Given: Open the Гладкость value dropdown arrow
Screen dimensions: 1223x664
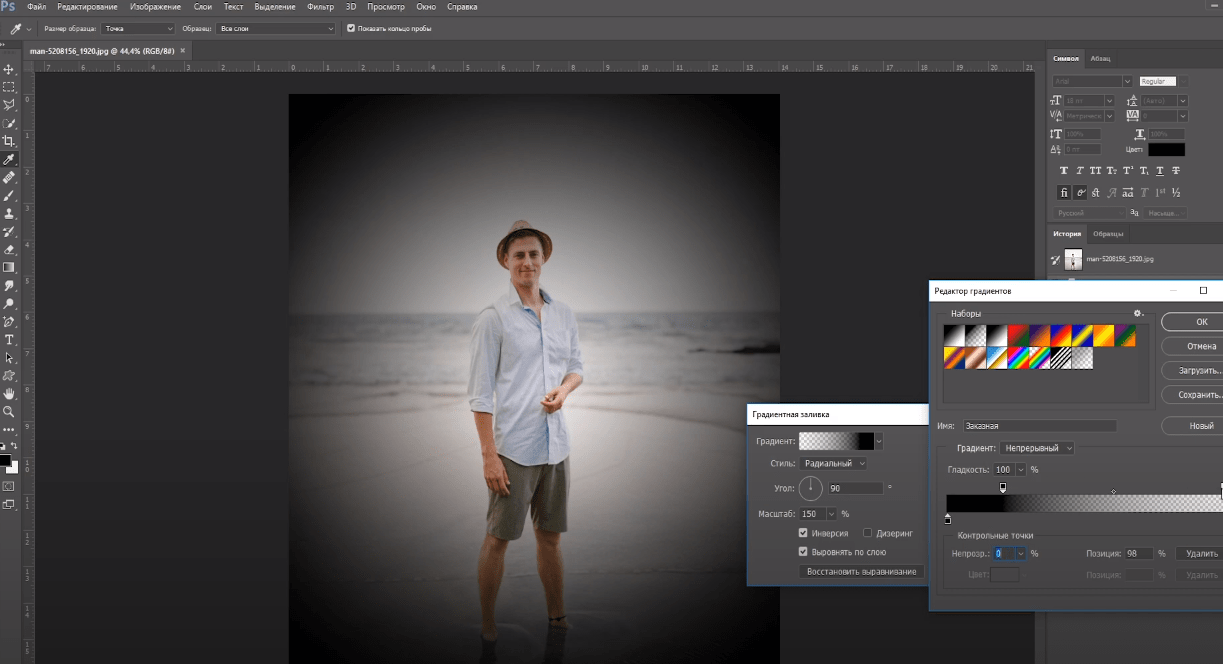Looking at the screenshot, I should point(1020,470).
